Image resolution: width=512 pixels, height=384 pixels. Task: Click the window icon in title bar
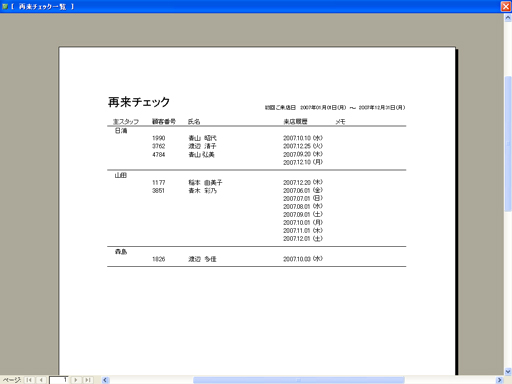click(5, 6)
